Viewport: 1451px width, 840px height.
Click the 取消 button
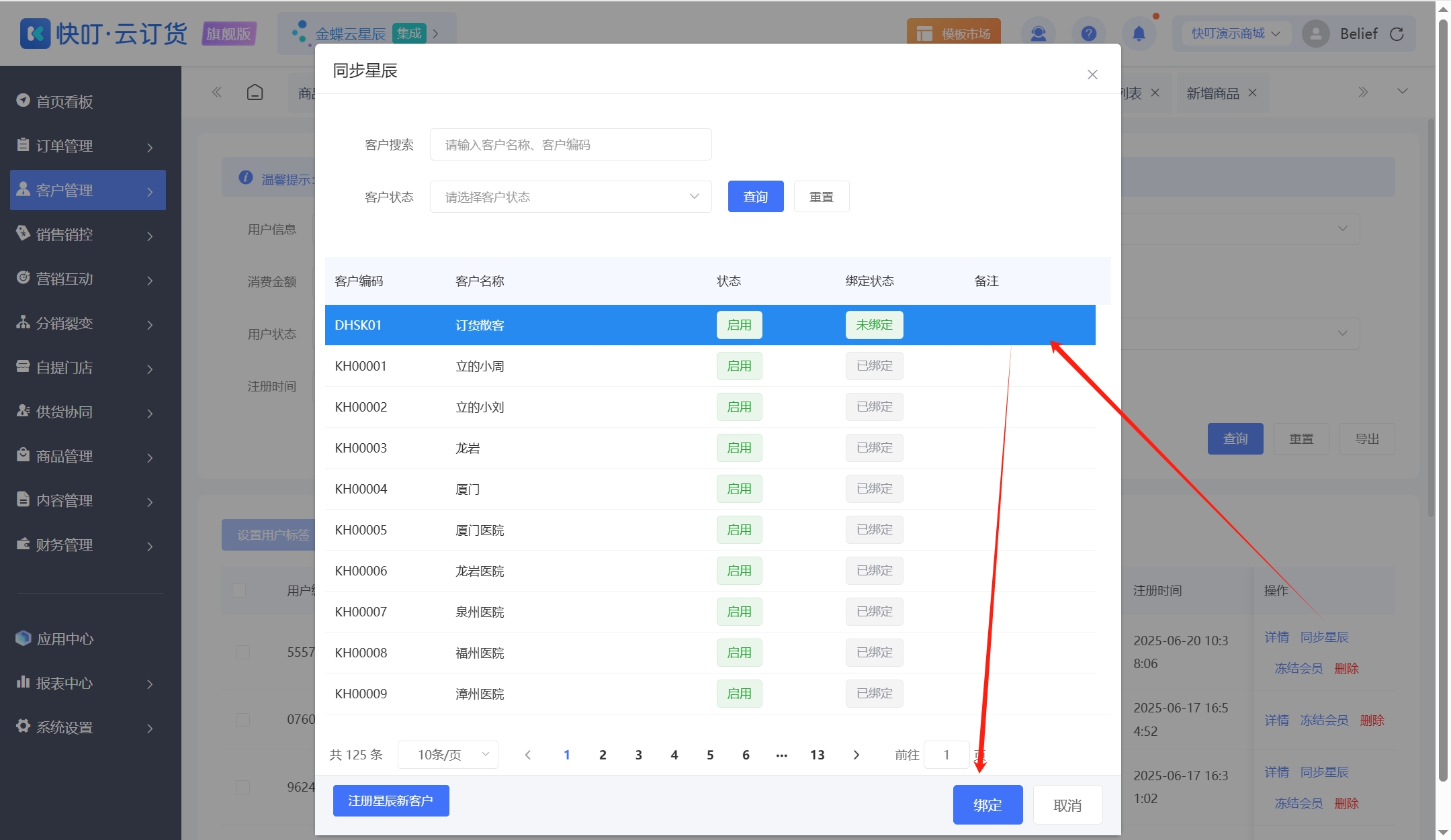[x=1067, y=804]
